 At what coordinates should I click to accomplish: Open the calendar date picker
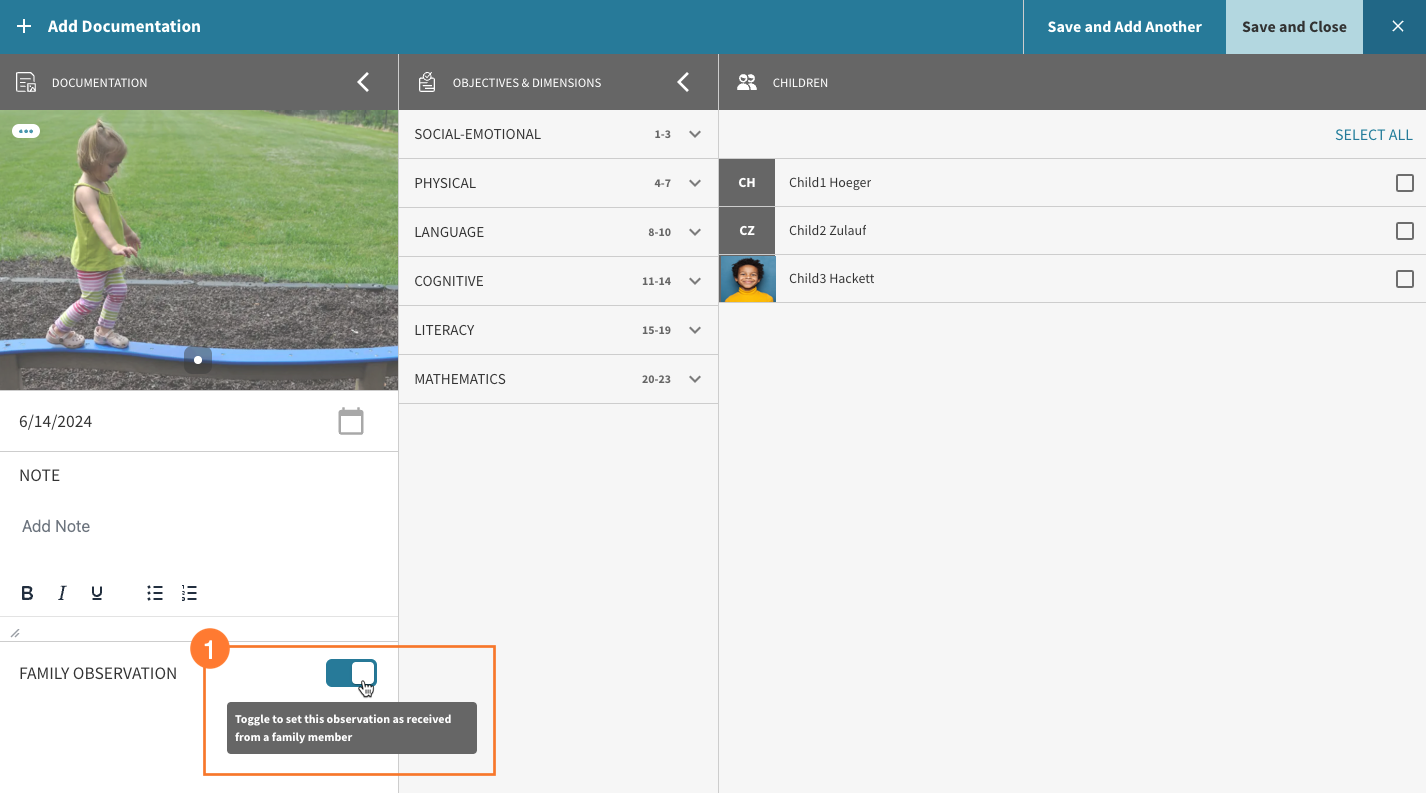click(351, 421)
